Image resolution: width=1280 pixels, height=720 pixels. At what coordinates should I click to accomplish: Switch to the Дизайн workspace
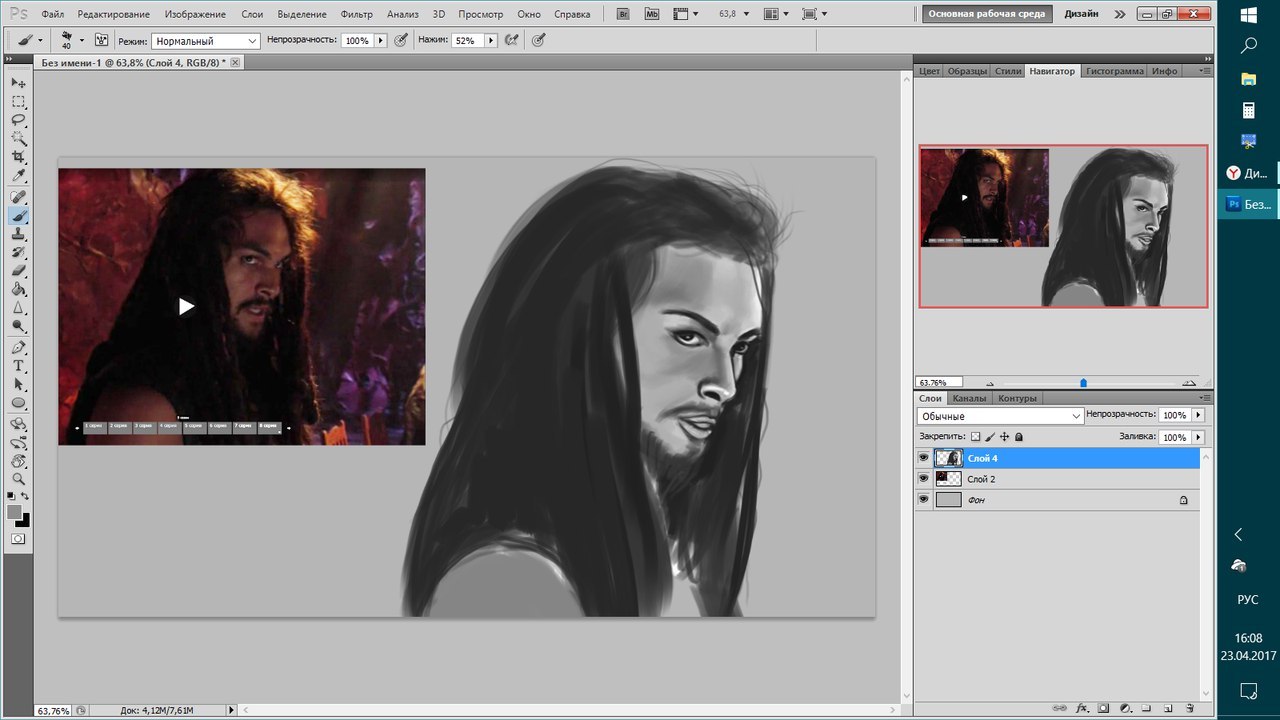coord(1081,14)
